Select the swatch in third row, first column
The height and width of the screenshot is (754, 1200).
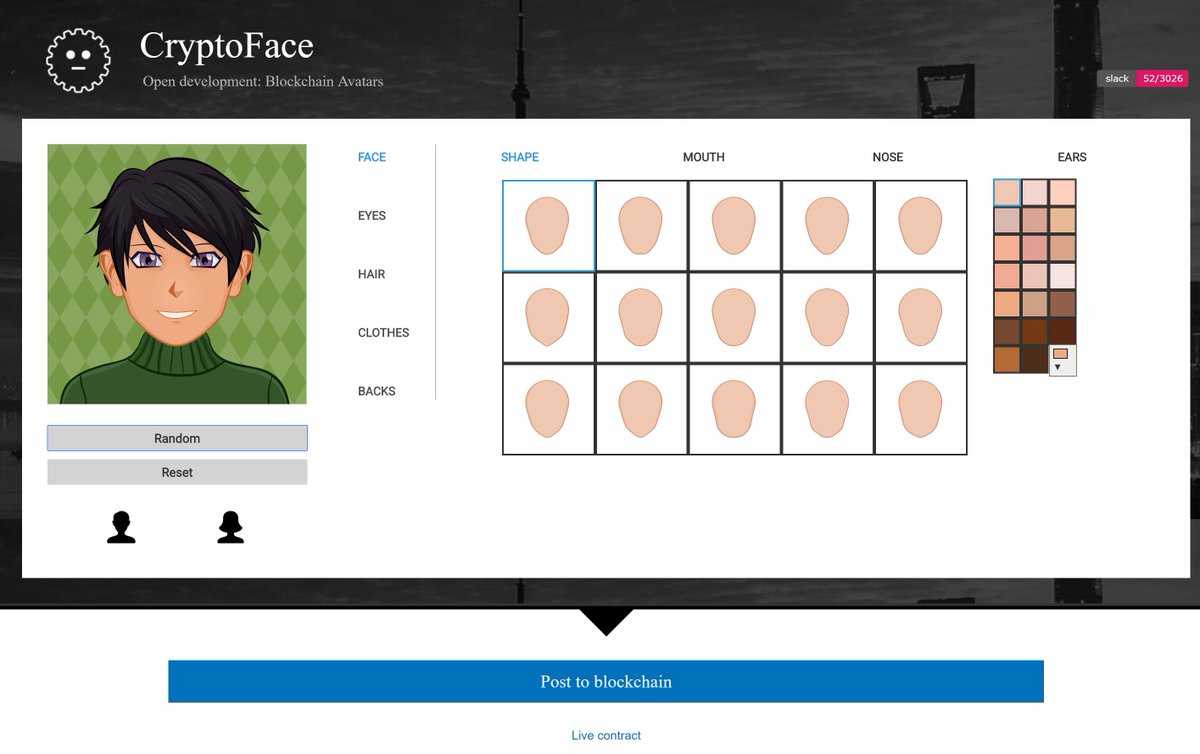pyautogui.click(x=1007, y=248)
